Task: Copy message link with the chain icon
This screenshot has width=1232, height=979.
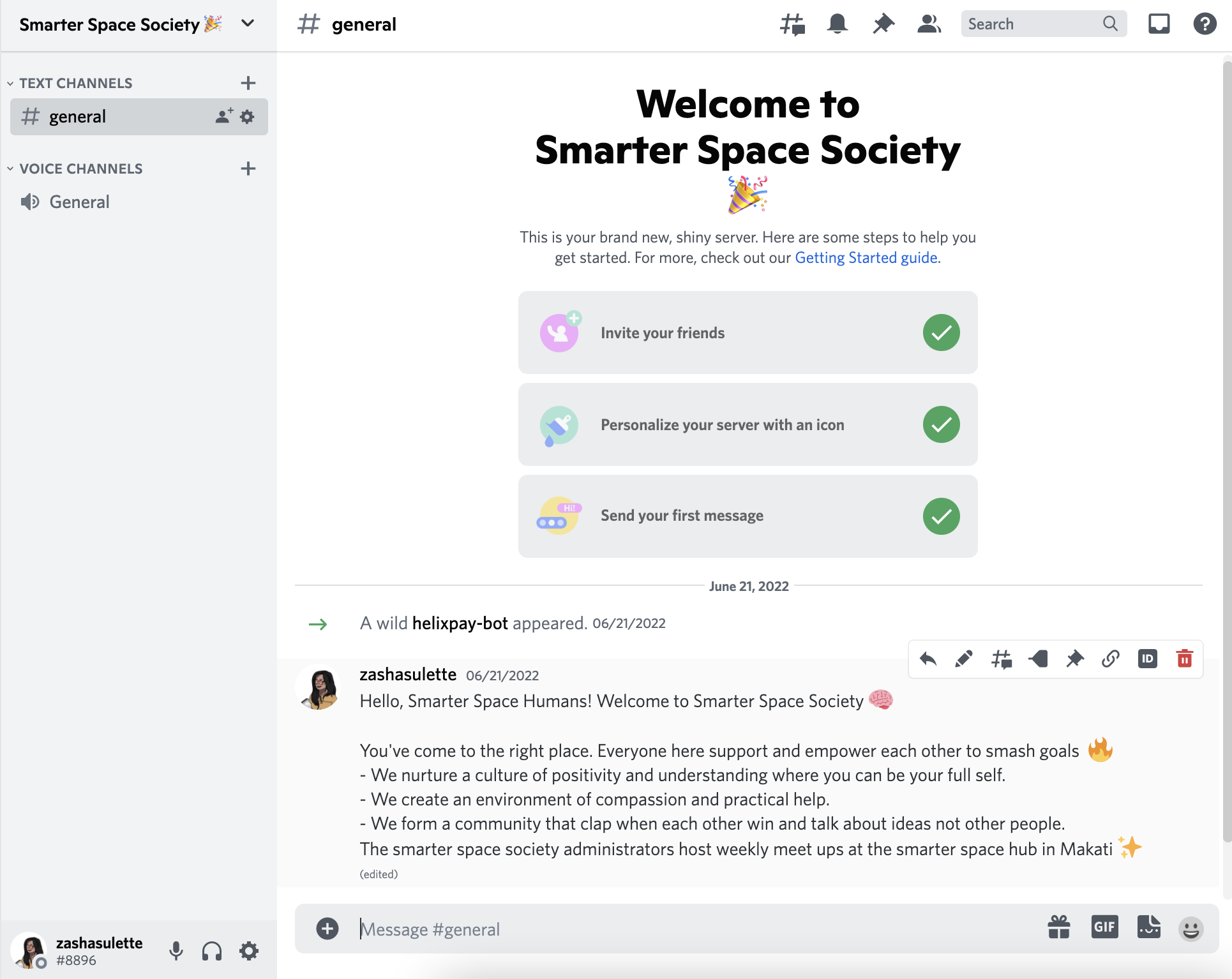Action: (1111, 659)
